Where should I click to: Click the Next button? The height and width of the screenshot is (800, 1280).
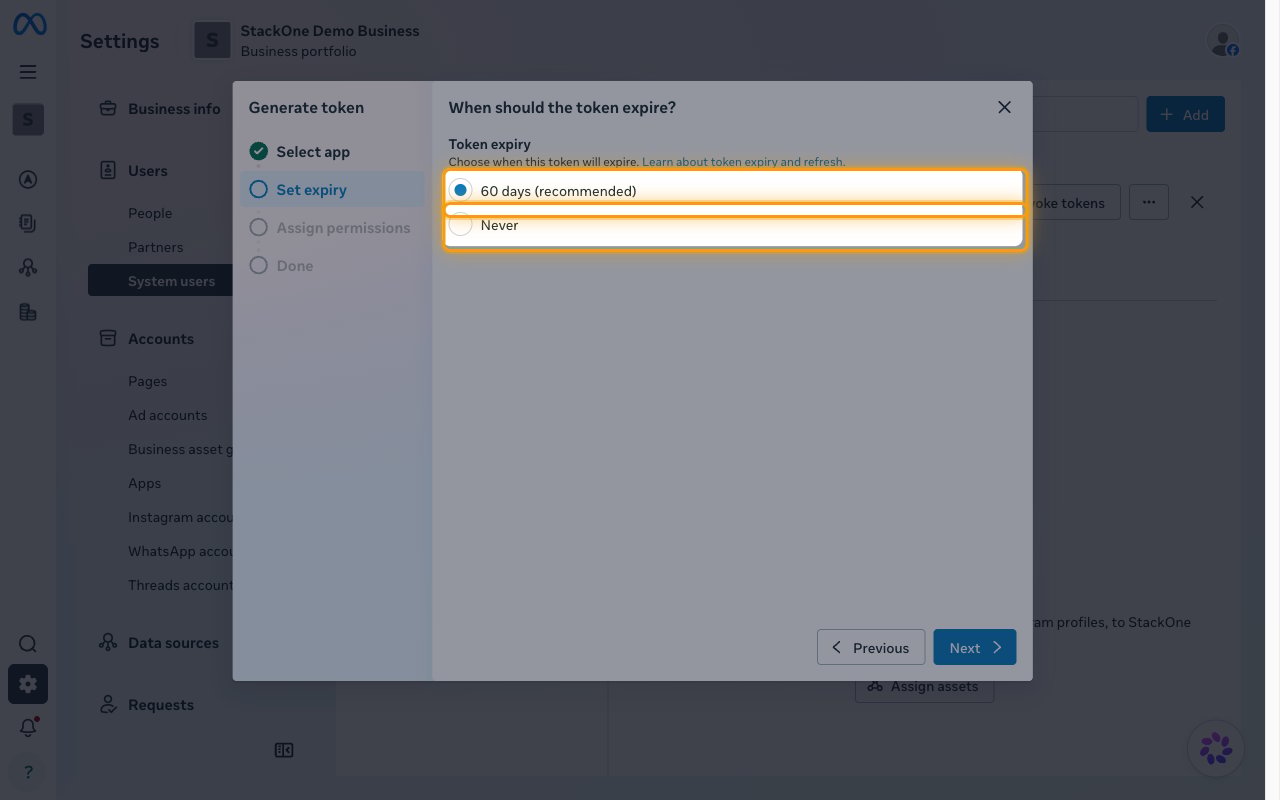click(975, 647)
